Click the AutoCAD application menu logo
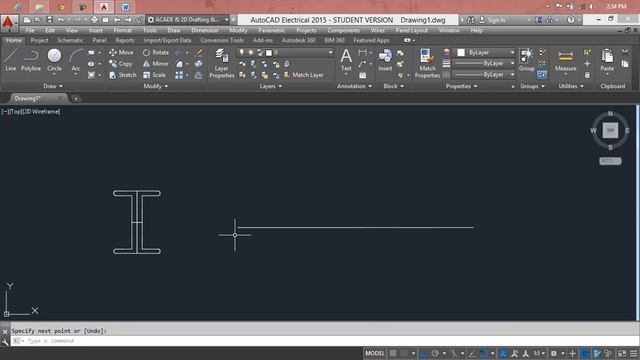This screenshot has width=640, height=360. point(8,23)
